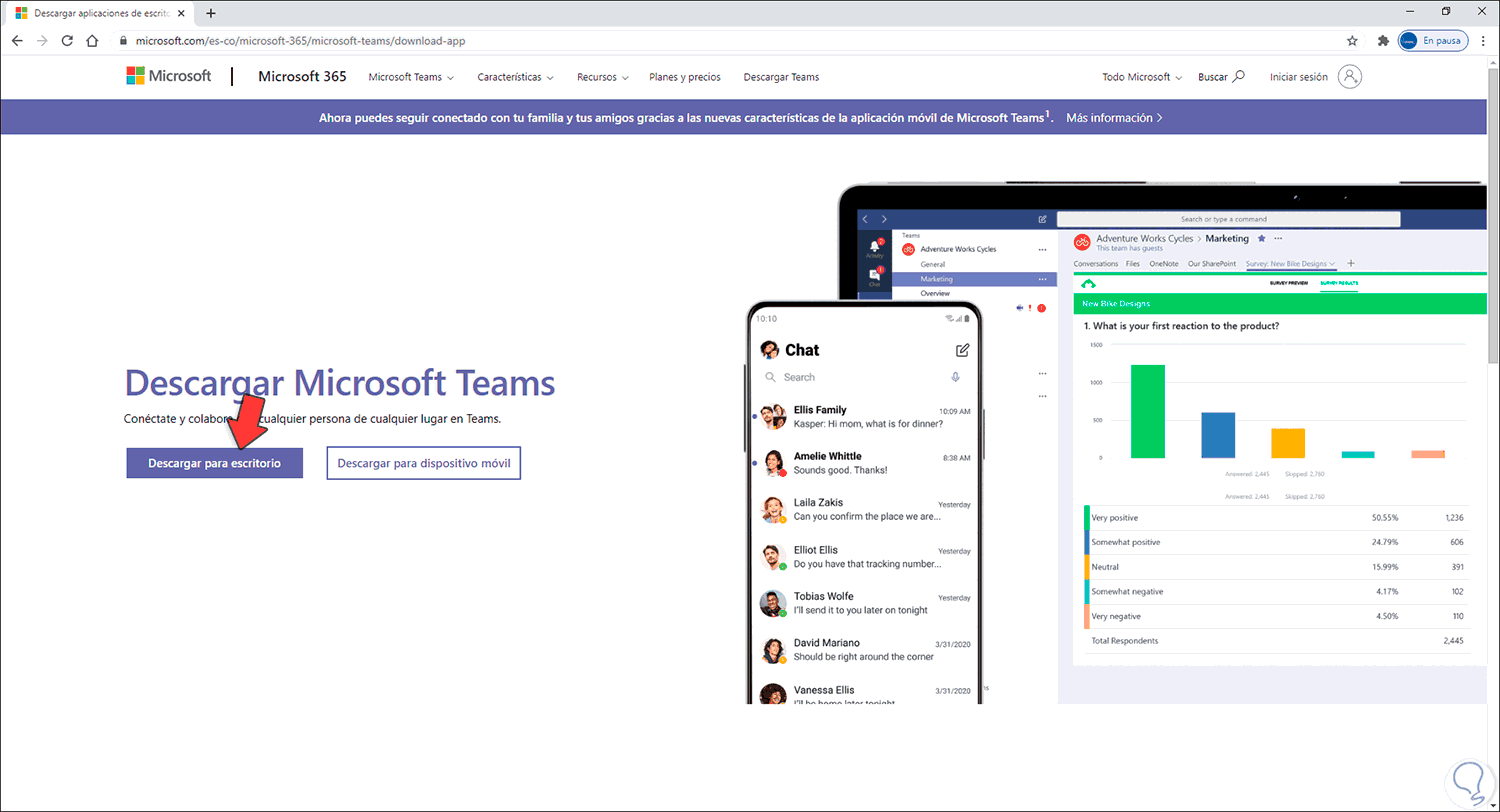
Task: Click Descargar para escritorio button
Action: click(x=214, y=463)
